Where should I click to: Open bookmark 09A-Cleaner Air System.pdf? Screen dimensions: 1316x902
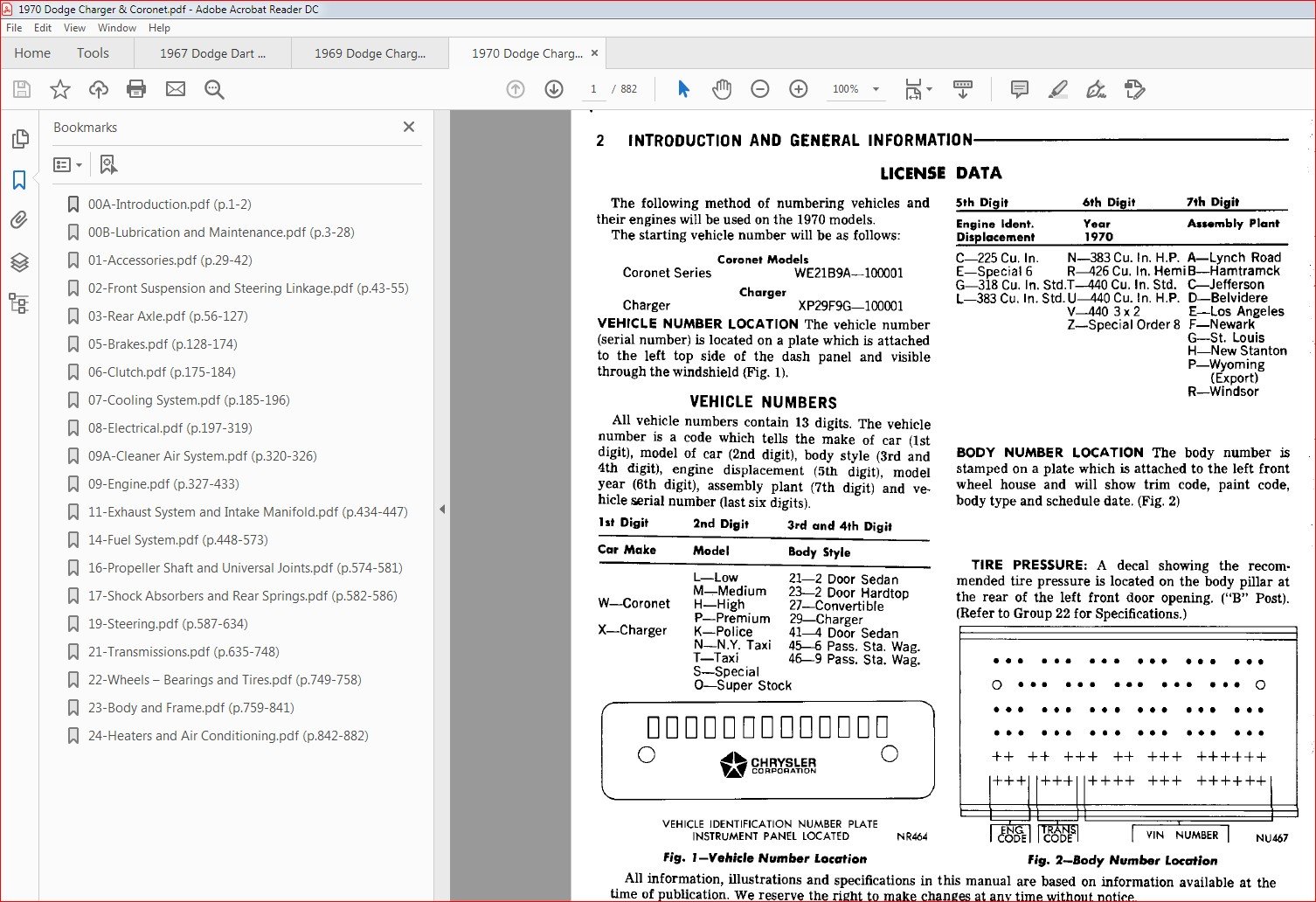point(202,456)
